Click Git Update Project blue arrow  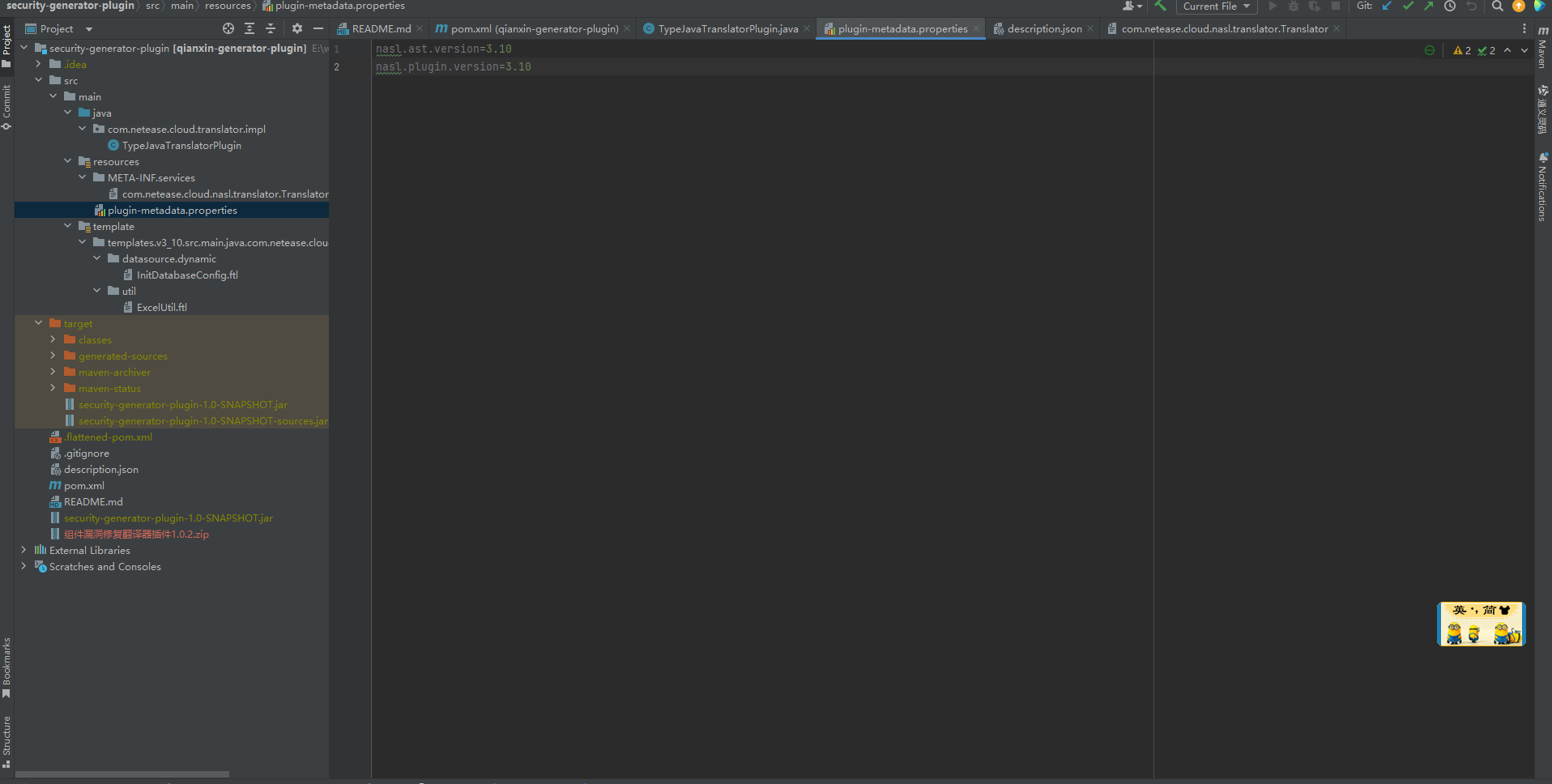pyautogui.click(x=1387, y=6)
